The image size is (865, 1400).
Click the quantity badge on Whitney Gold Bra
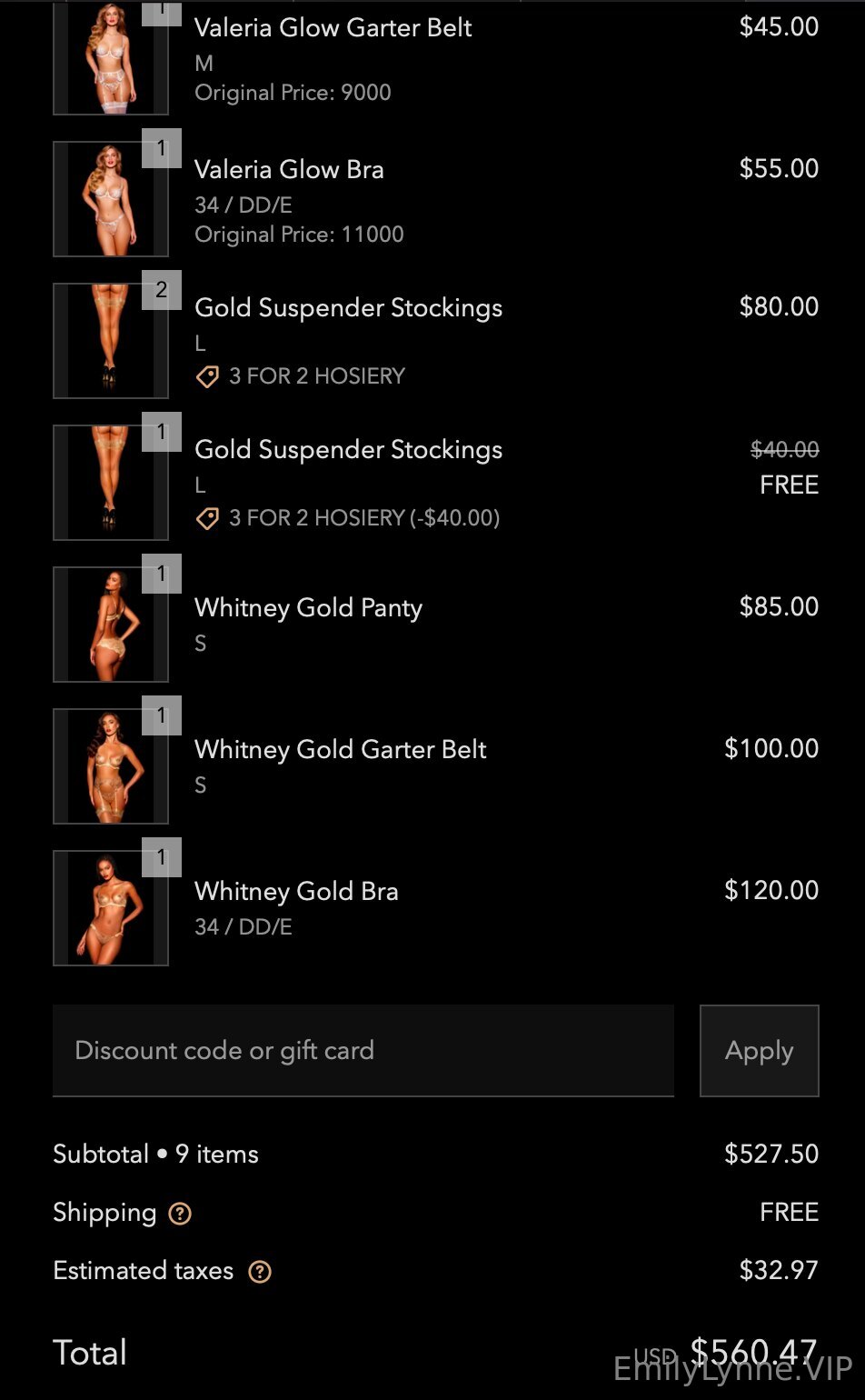tap(162, 857)
